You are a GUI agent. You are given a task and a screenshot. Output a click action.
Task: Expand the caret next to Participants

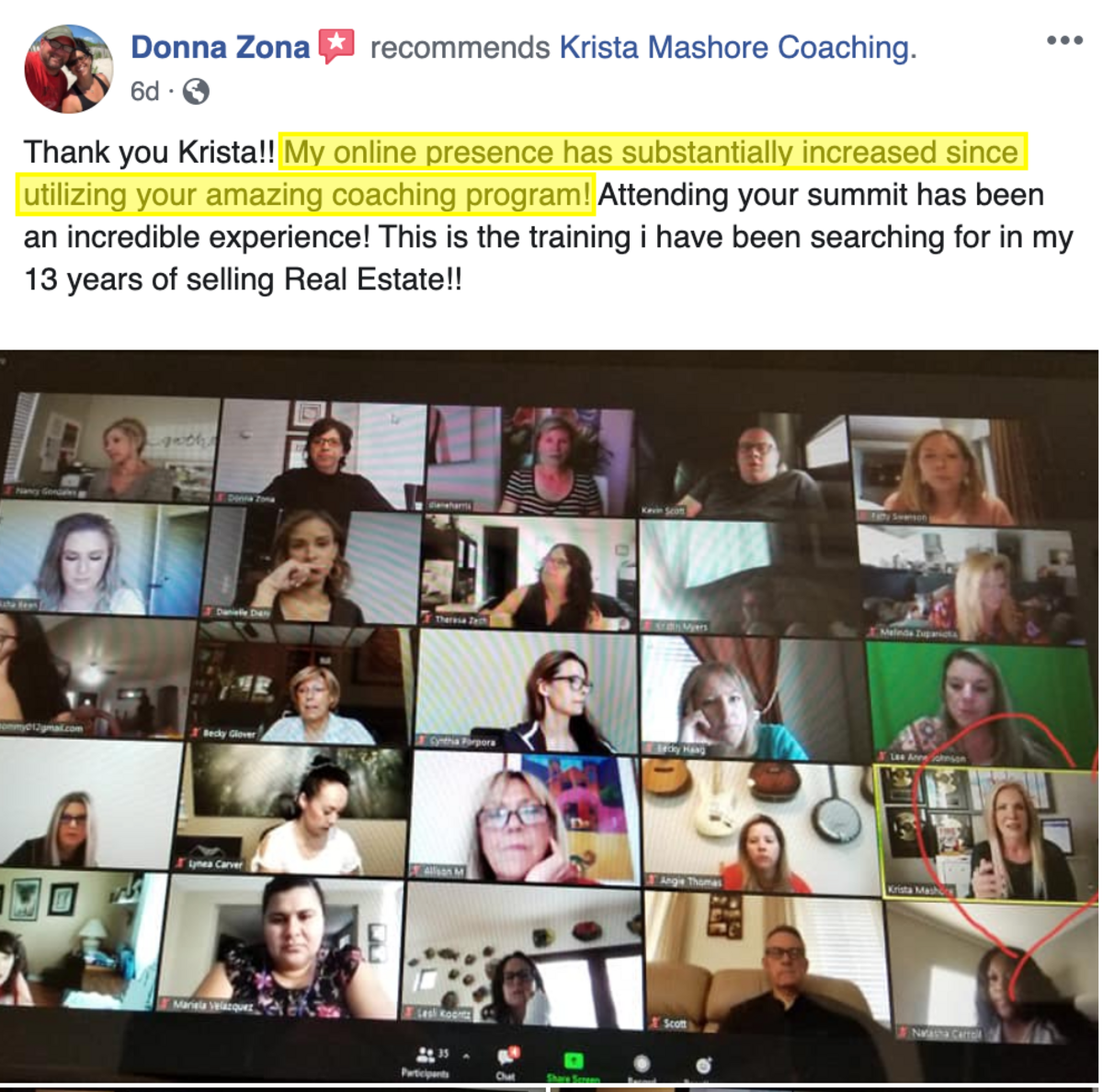(466, 1055)
